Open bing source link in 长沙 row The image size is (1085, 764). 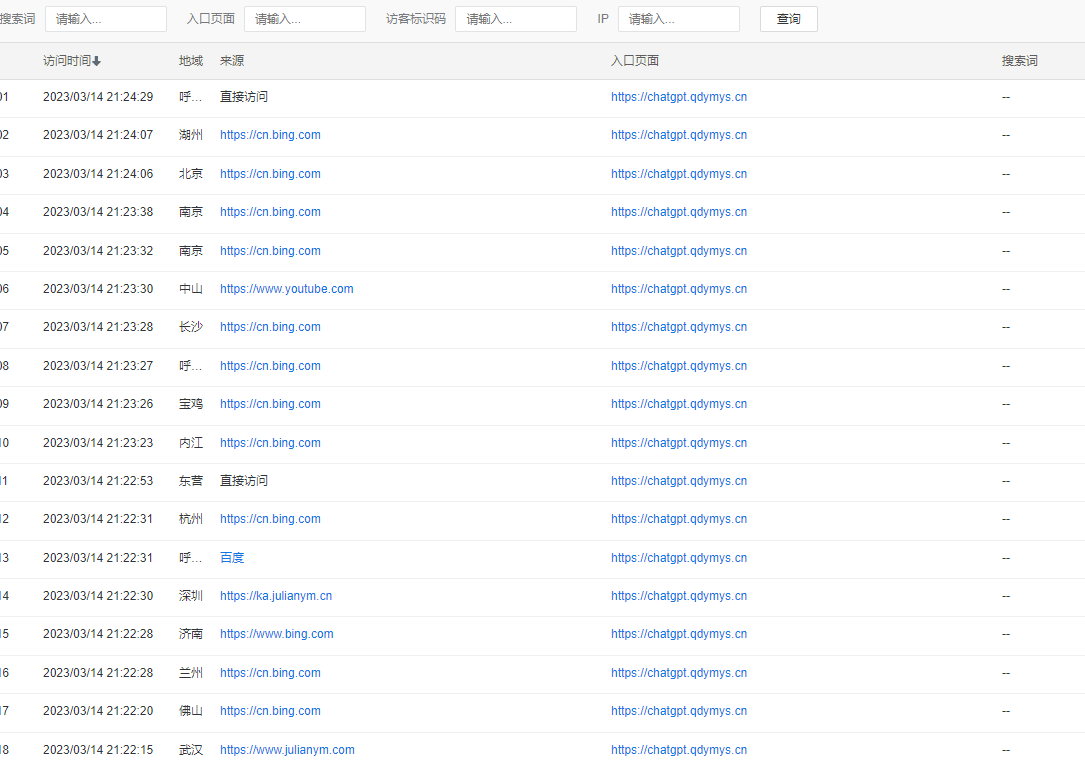(x=270, y=327)
